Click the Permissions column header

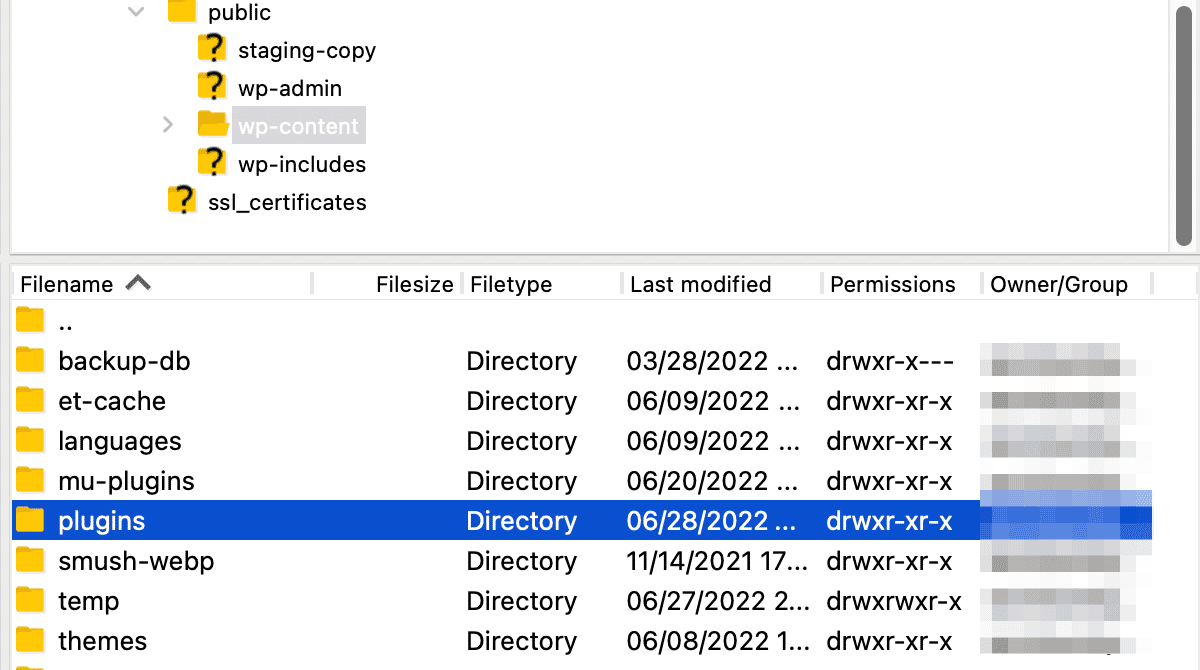(x=892, y=284)
